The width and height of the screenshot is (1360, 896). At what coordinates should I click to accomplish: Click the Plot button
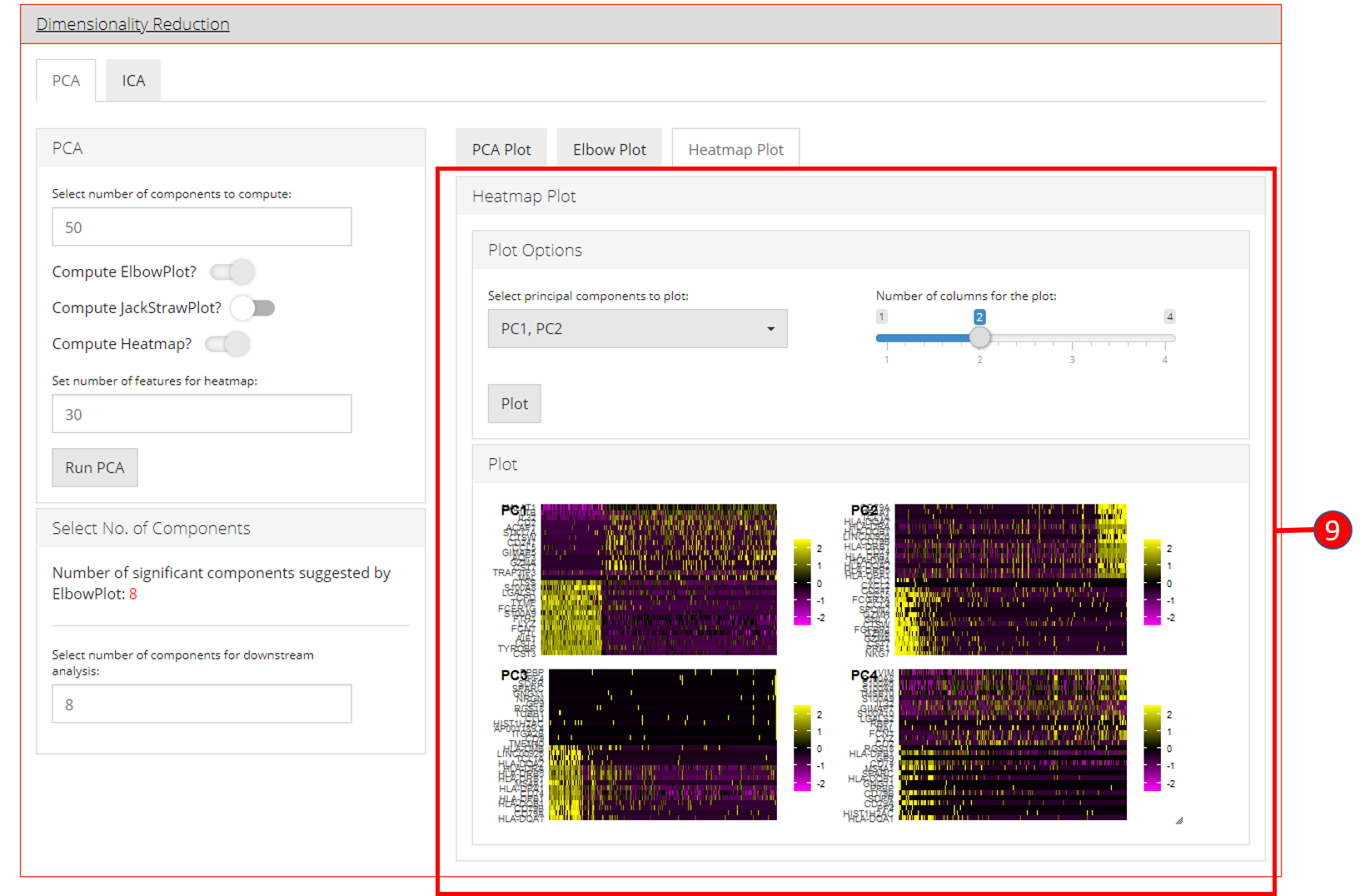click(x=514, y=404)
